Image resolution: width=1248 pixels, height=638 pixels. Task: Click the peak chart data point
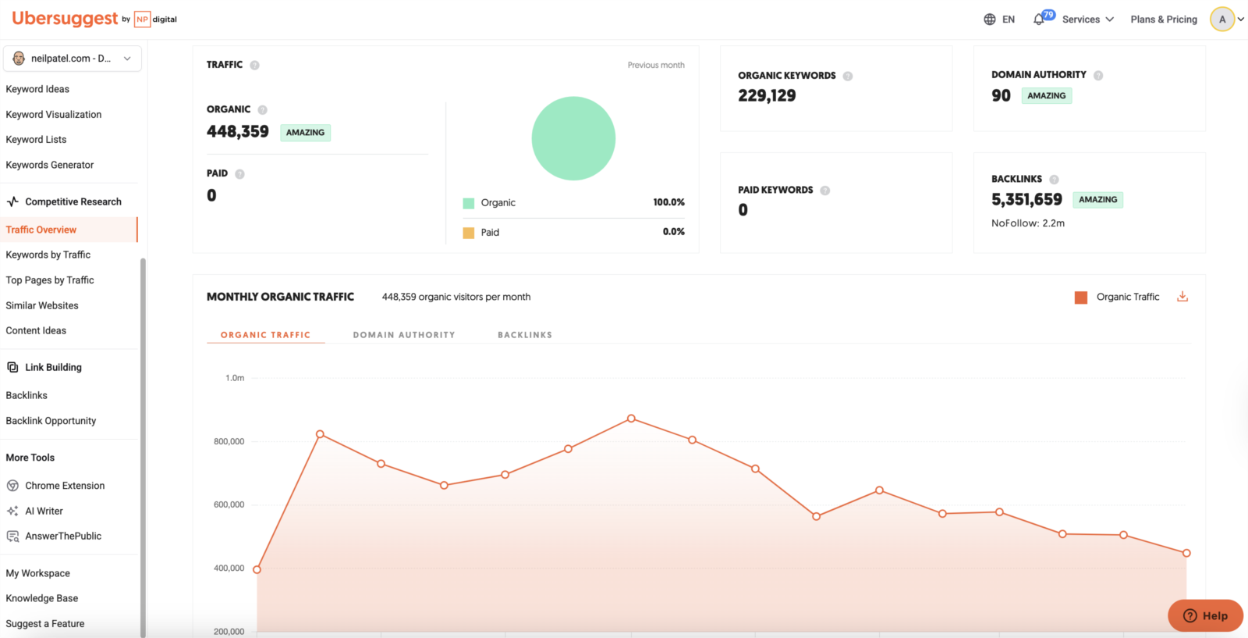[631, 418]
